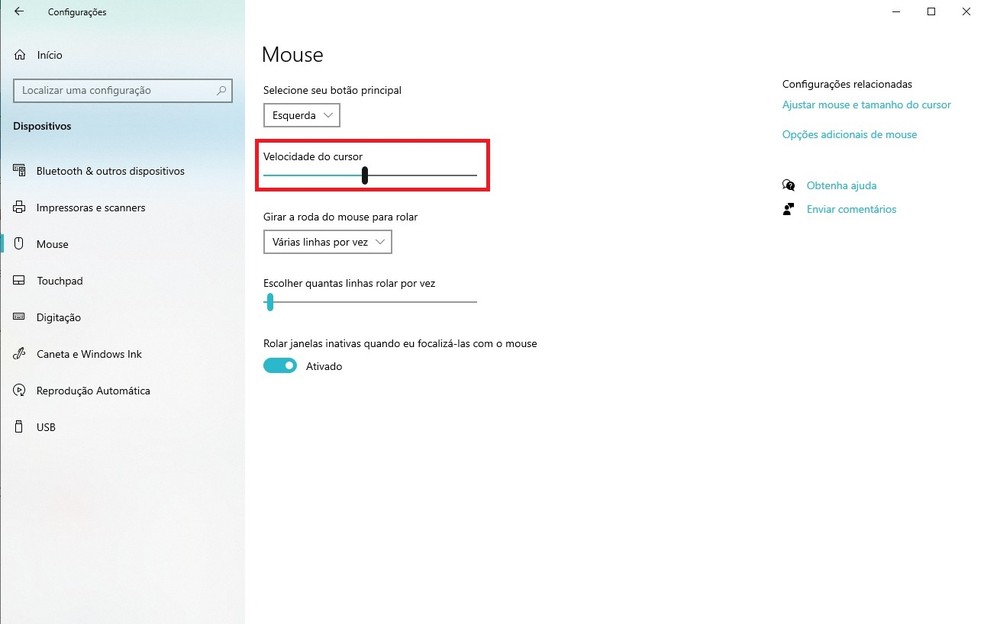Click the Digitação keyboard icon
Screen dimensions: 984x624
[x=19, y=317]
